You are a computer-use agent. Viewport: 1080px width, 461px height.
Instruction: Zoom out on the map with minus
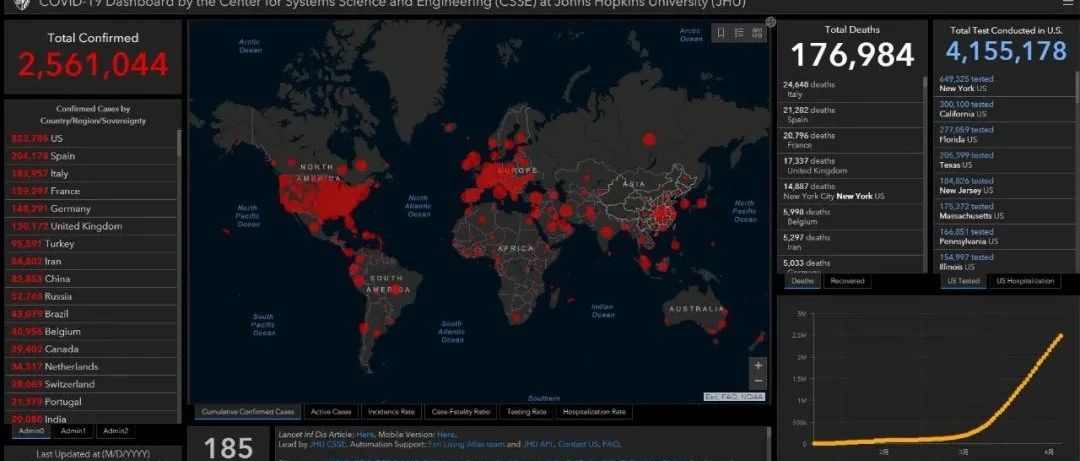pyautogui.click(x=758, y=381)
